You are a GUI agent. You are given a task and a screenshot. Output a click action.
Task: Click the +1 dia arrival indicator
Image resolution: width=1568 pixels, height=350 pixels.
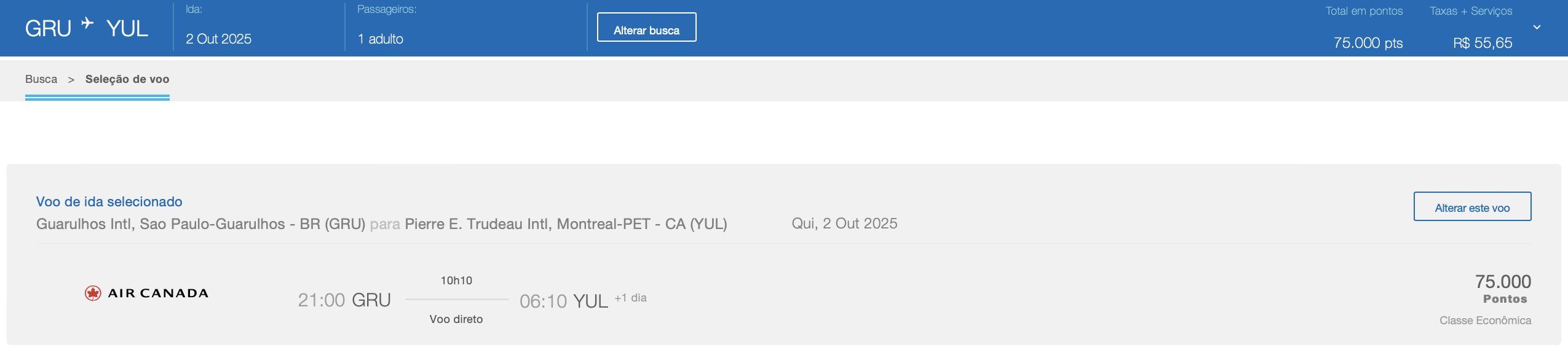coord(630,298)
